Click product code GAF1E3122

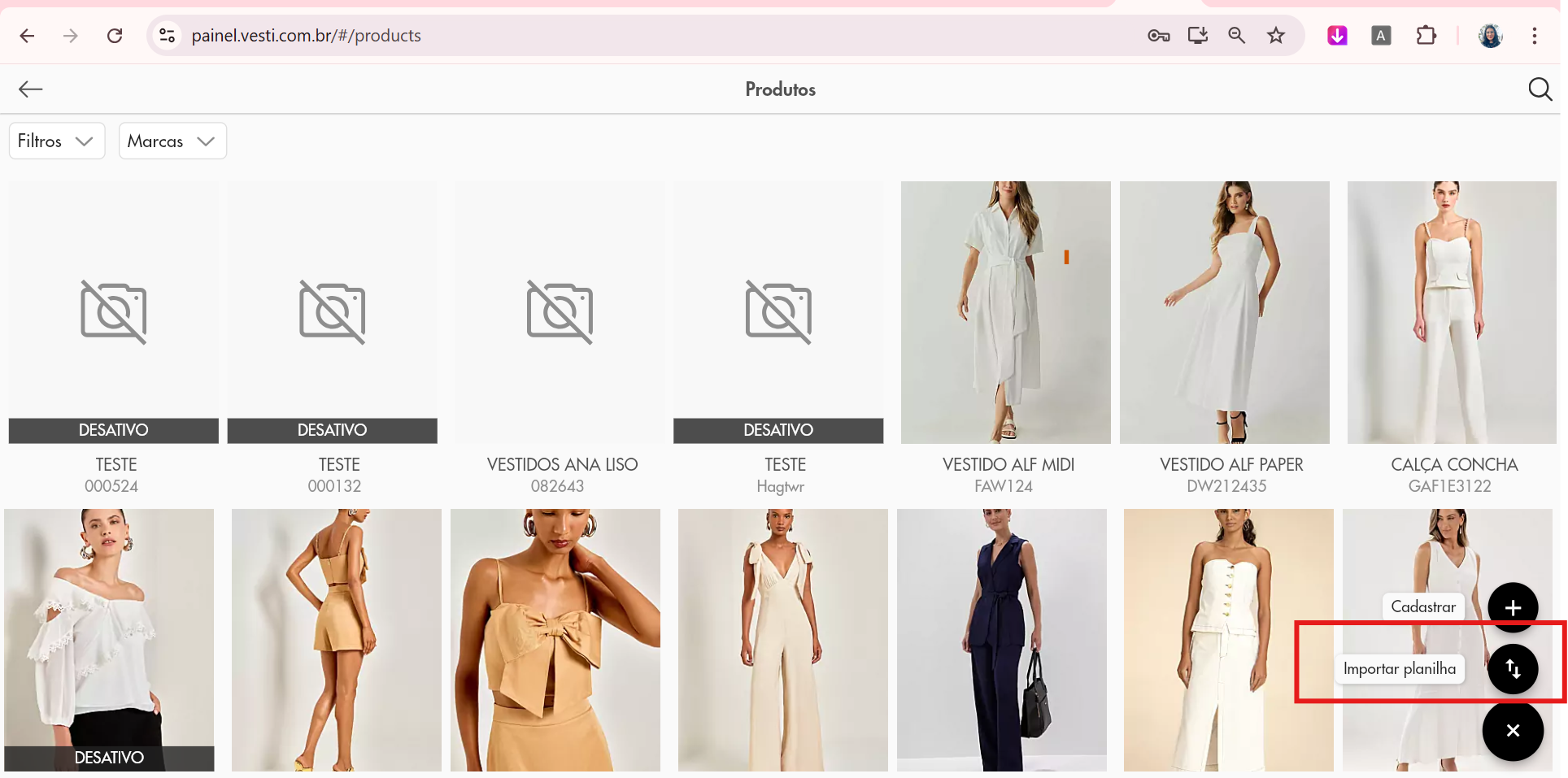click(x=1450, y=486)
